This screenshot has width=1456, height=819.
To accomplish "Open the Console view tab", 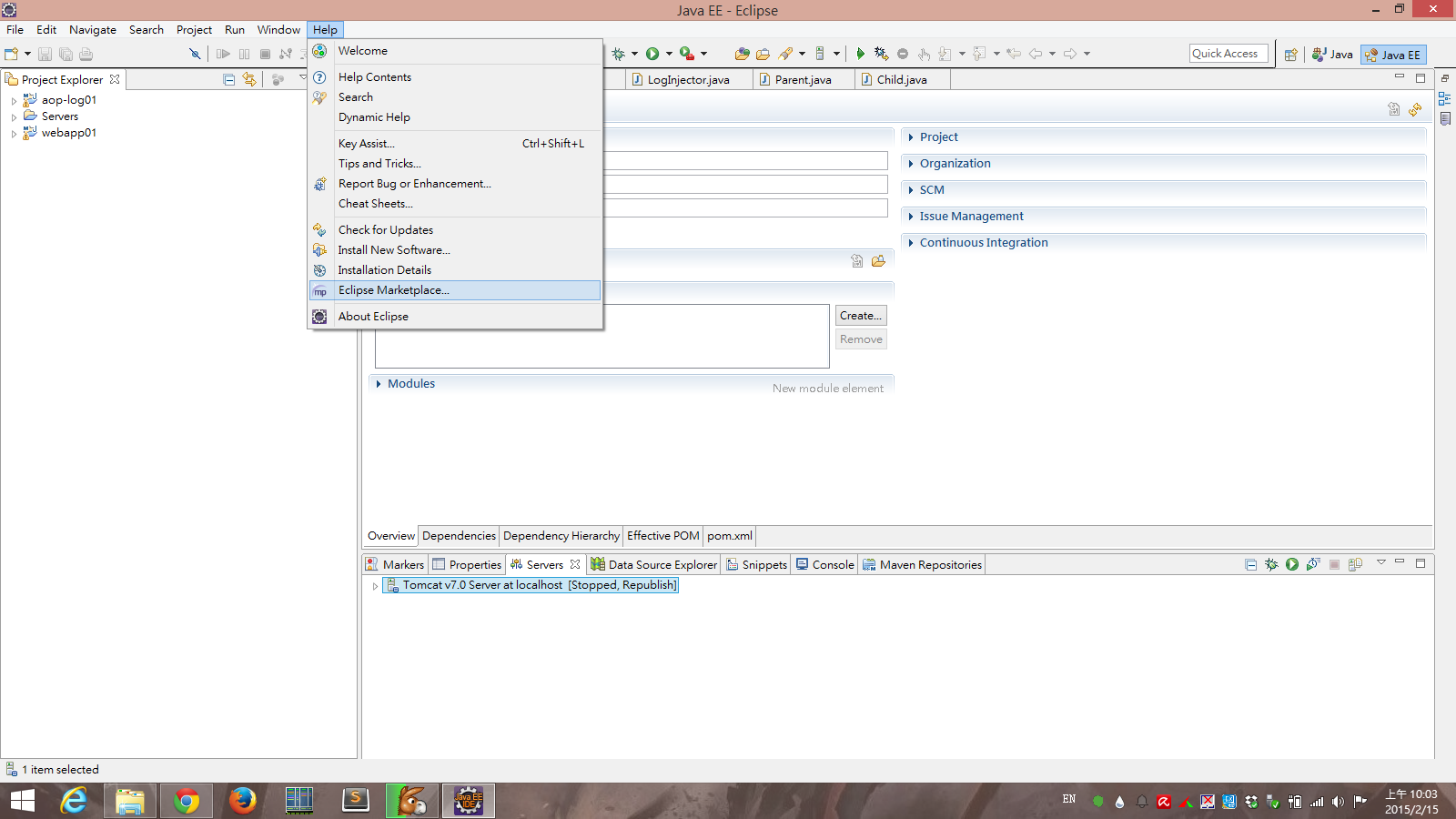I will 824,564.
